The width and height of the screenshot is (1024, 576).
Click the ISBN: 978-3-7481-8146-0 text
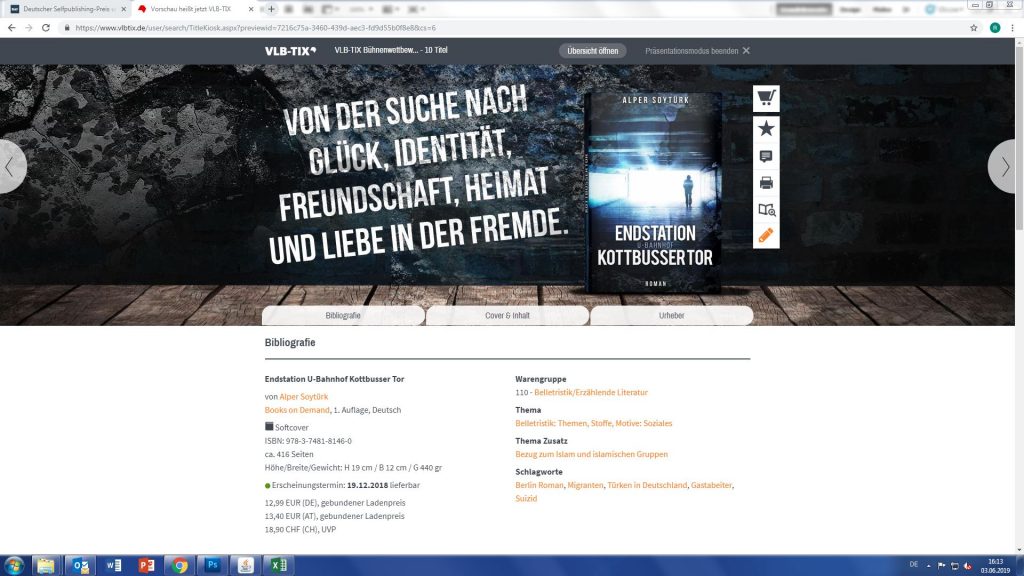308,441
